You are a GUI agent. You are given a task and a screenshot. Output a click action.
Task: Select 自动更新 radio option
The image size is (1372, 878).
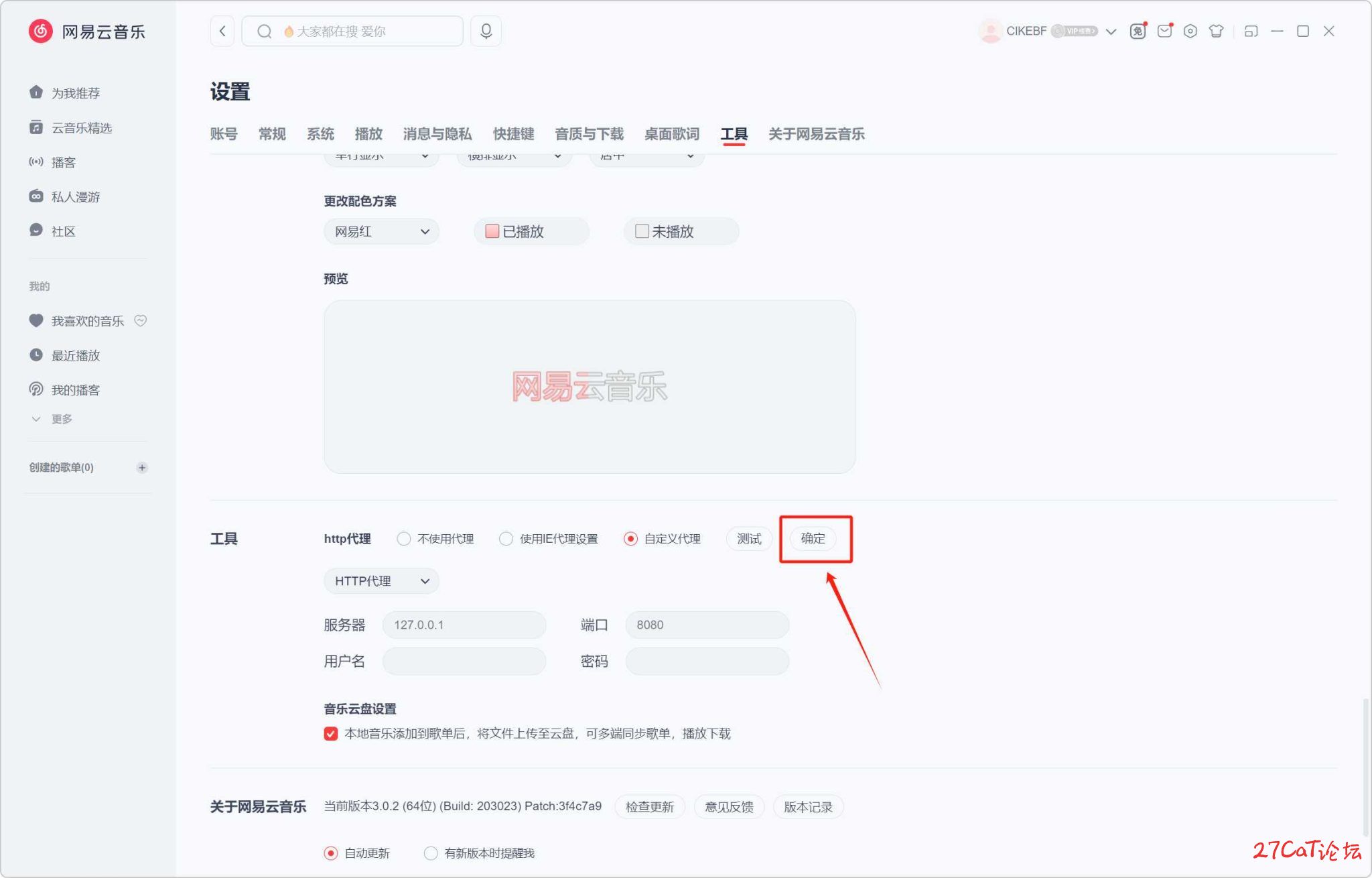tap(331, 853)
